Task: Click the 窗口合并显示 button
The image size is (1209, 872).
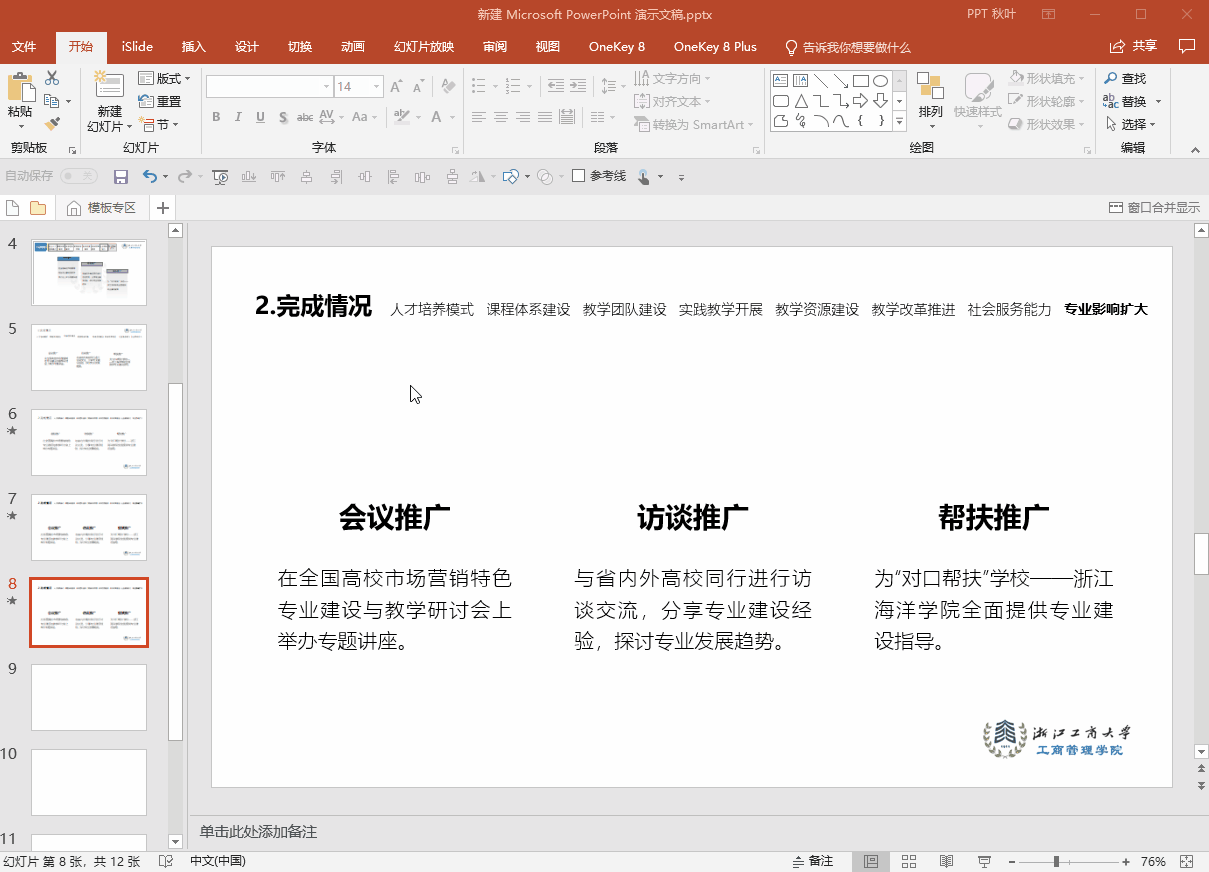Action: pyautogui.click(x=1155, y=208)
